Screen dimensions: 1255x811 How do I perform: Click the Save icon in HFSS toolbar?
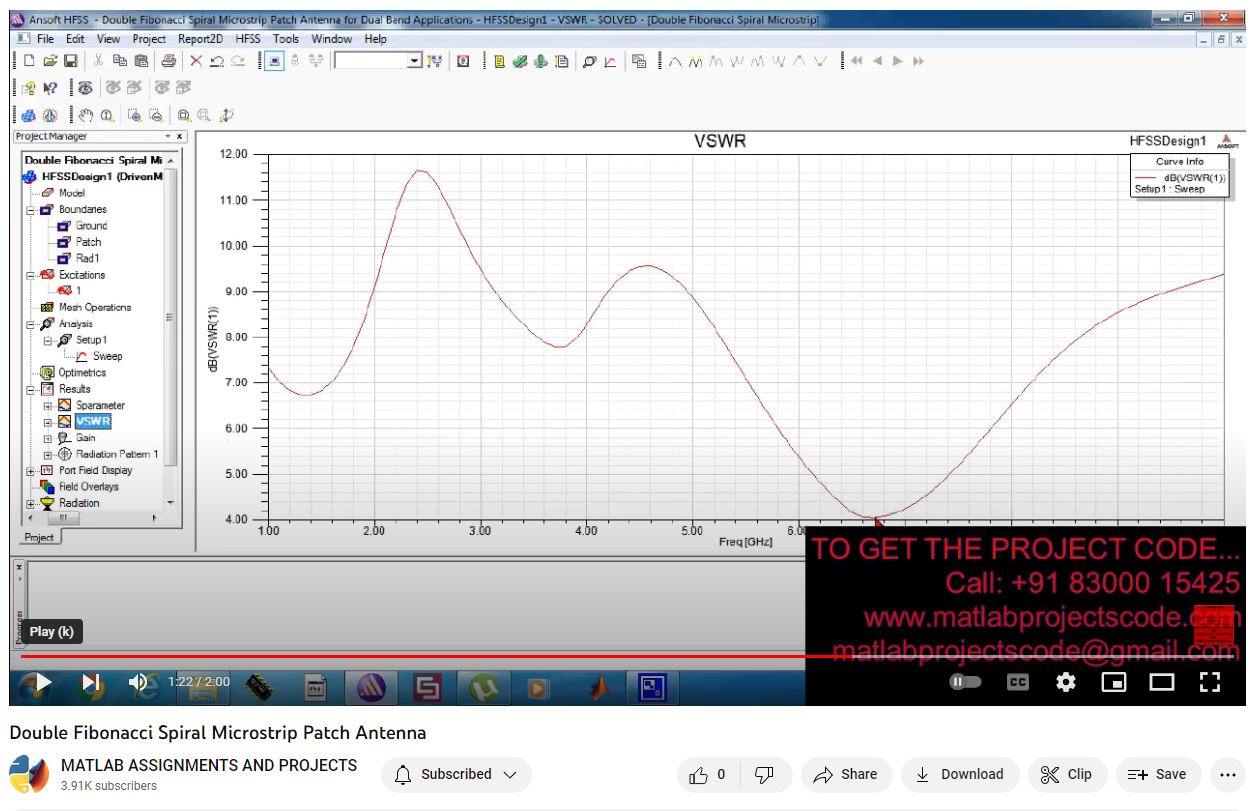click(71, 61)
